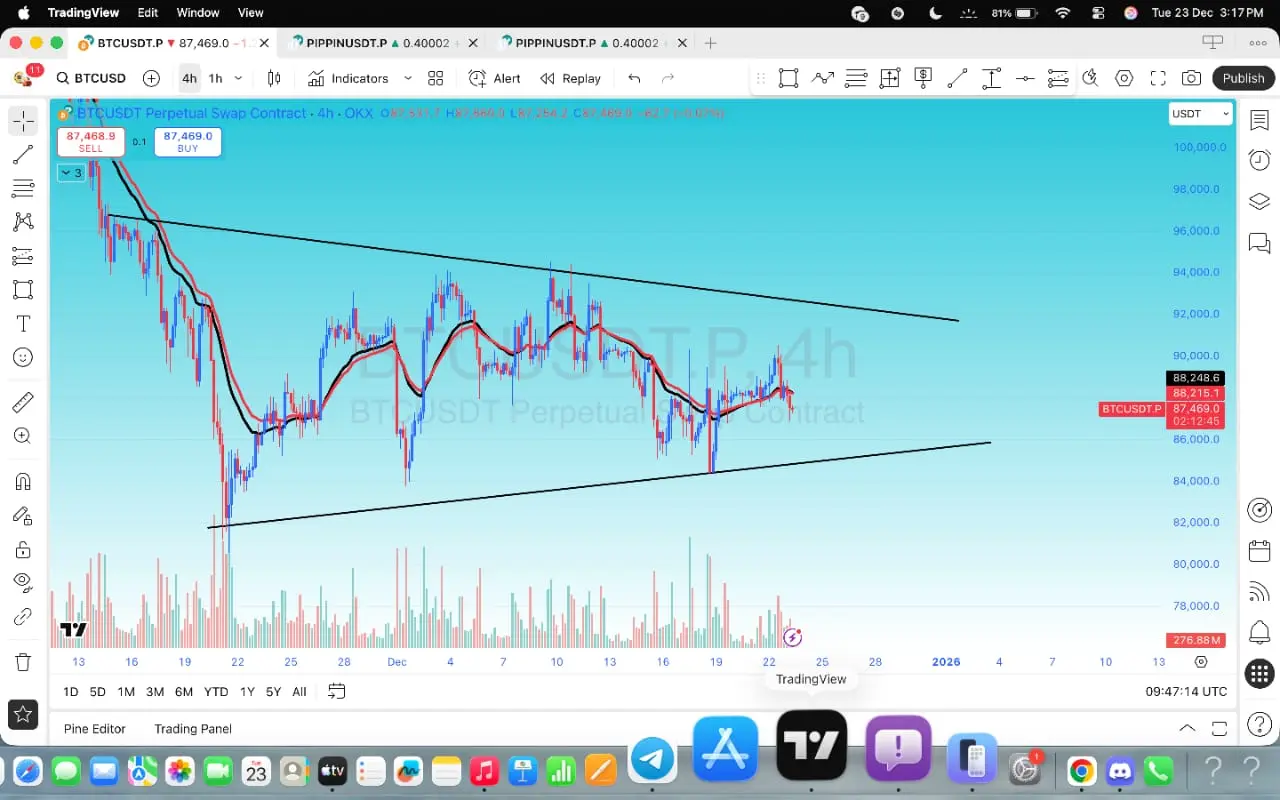Open the go-to-date calendar icon
Viewport: 1280px width, 800px height.
click(336, 691)
